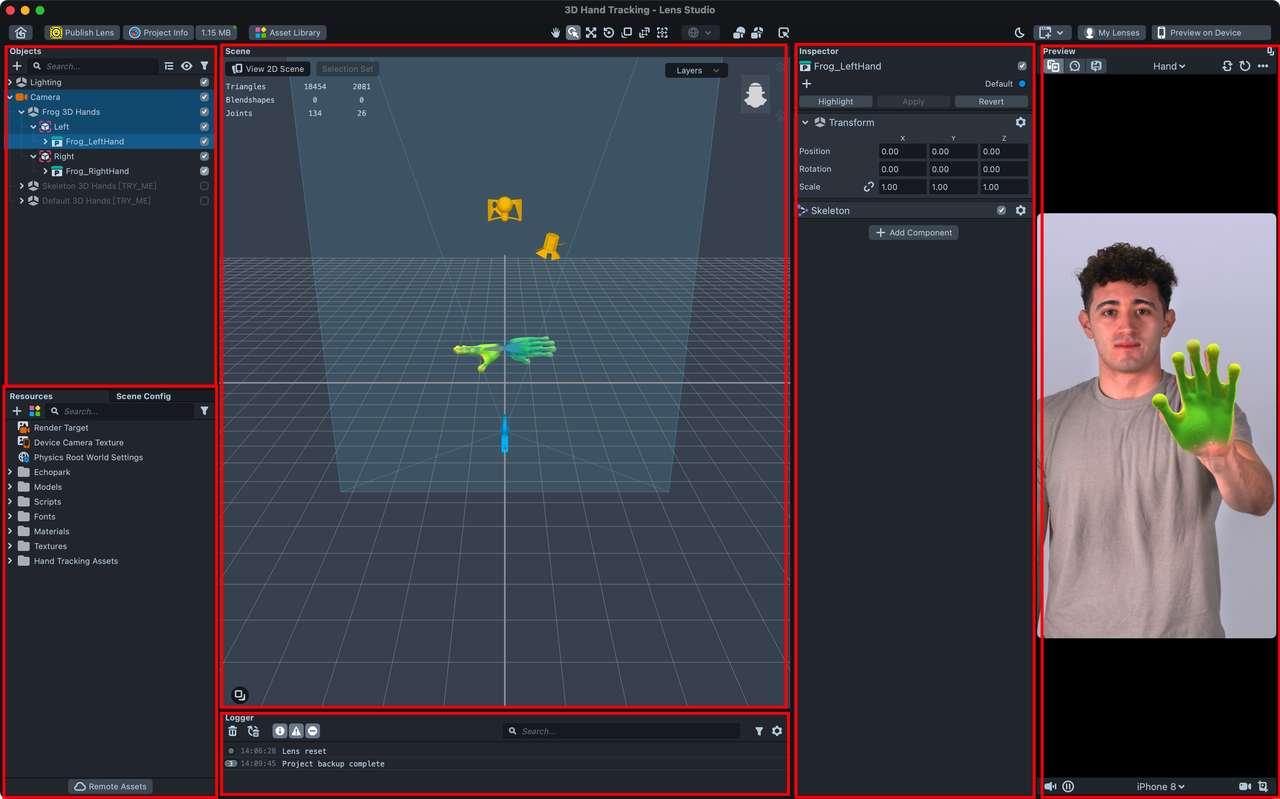This screenshot has height=799, width=1280.
Task: Open Resources filter icon
Action: click(204, 411)
